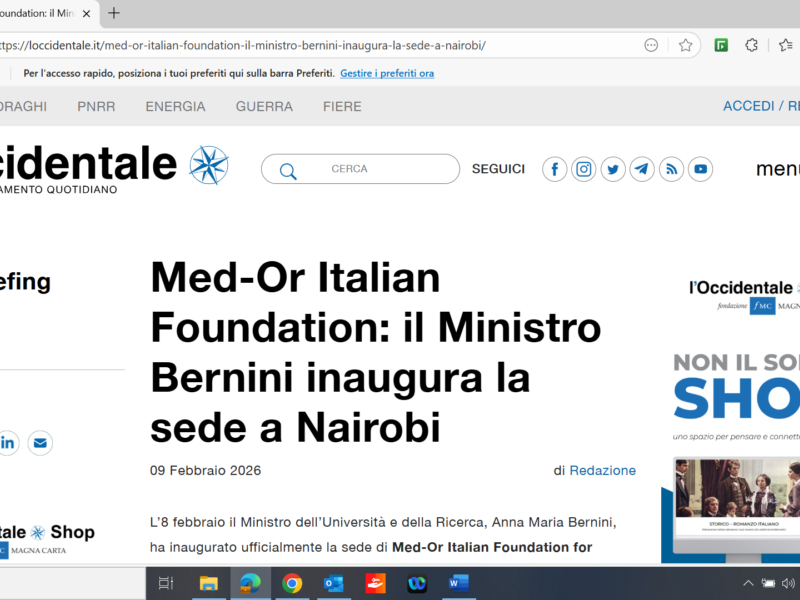This screenshot has width=800, height=600.
Task: Open the browser settings ellipsis menu
Action: coord(651,45)
